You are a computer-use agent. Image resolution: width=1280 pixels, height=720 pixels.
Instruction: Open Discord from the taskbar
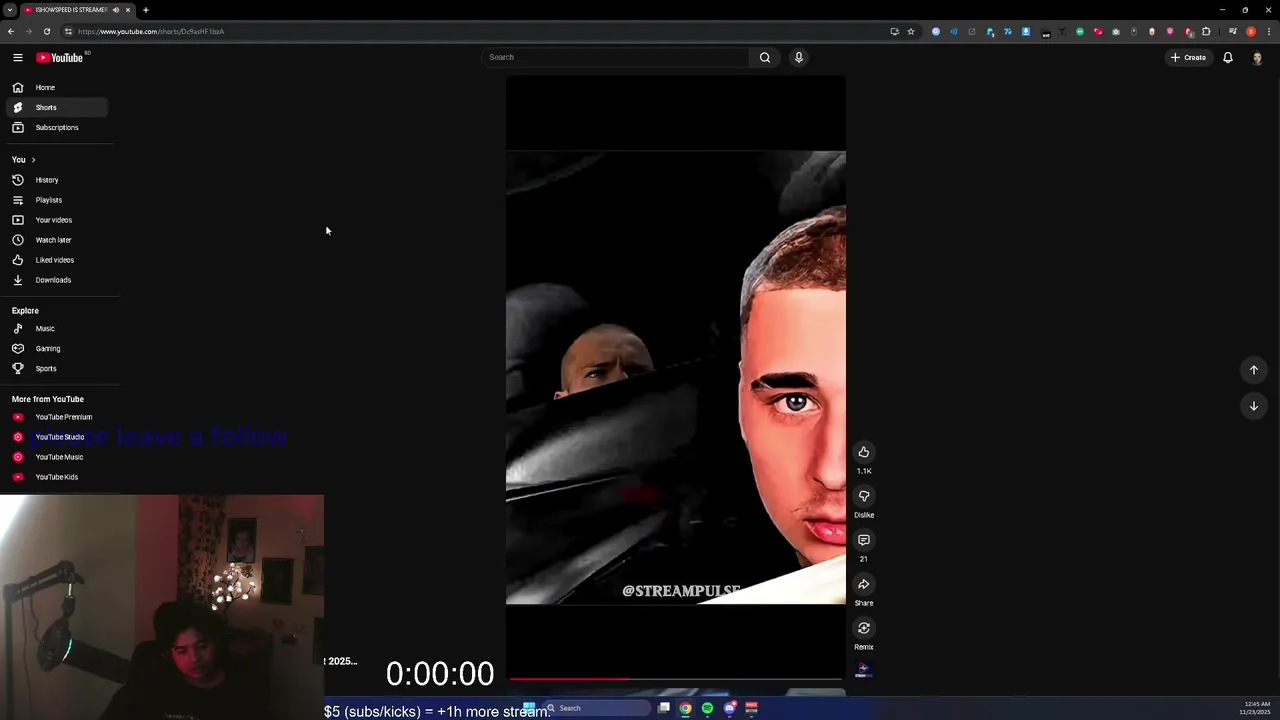point(730,708)
